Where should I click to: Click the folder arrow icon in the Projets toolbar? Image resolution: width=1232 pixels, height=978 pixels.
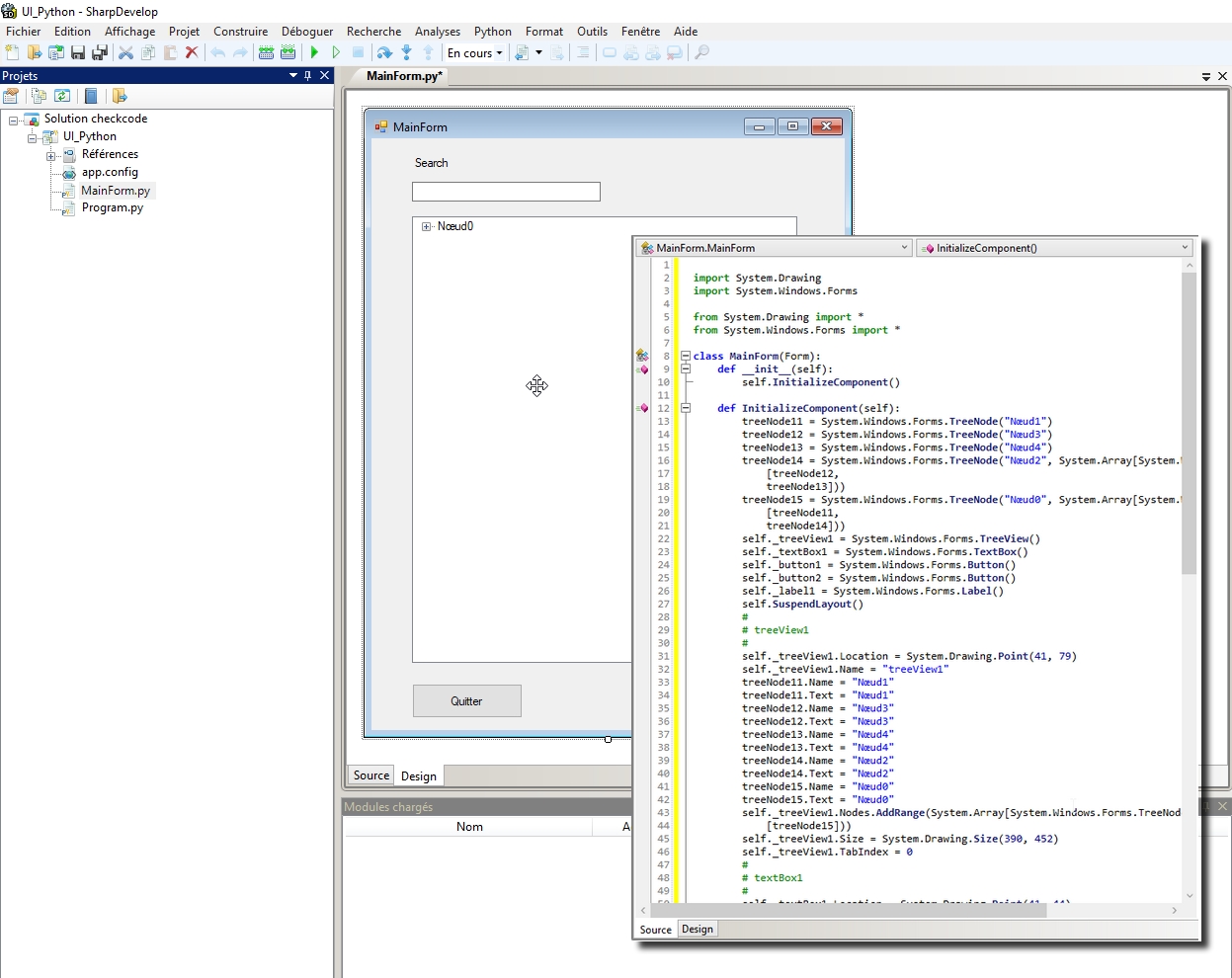pos(120,96)
